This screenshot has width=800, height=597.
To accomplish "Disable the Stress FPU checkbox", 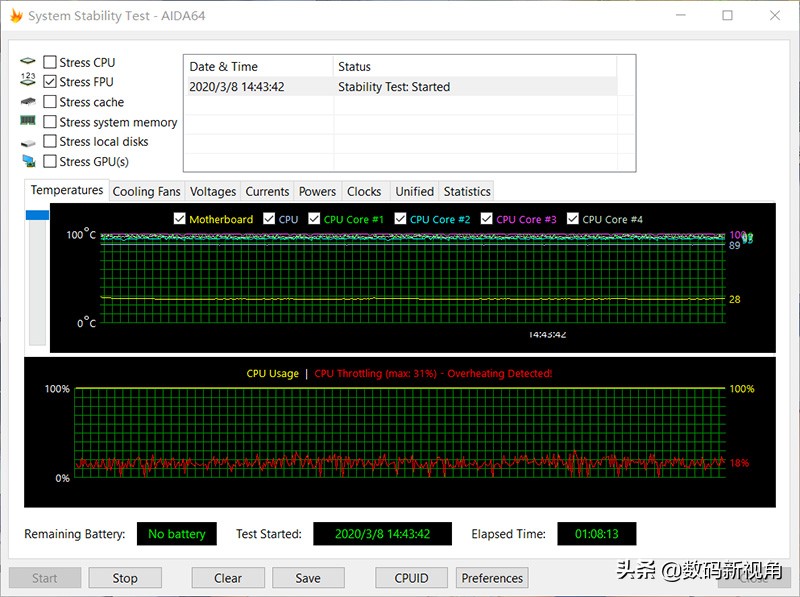I will pos(49,82).
